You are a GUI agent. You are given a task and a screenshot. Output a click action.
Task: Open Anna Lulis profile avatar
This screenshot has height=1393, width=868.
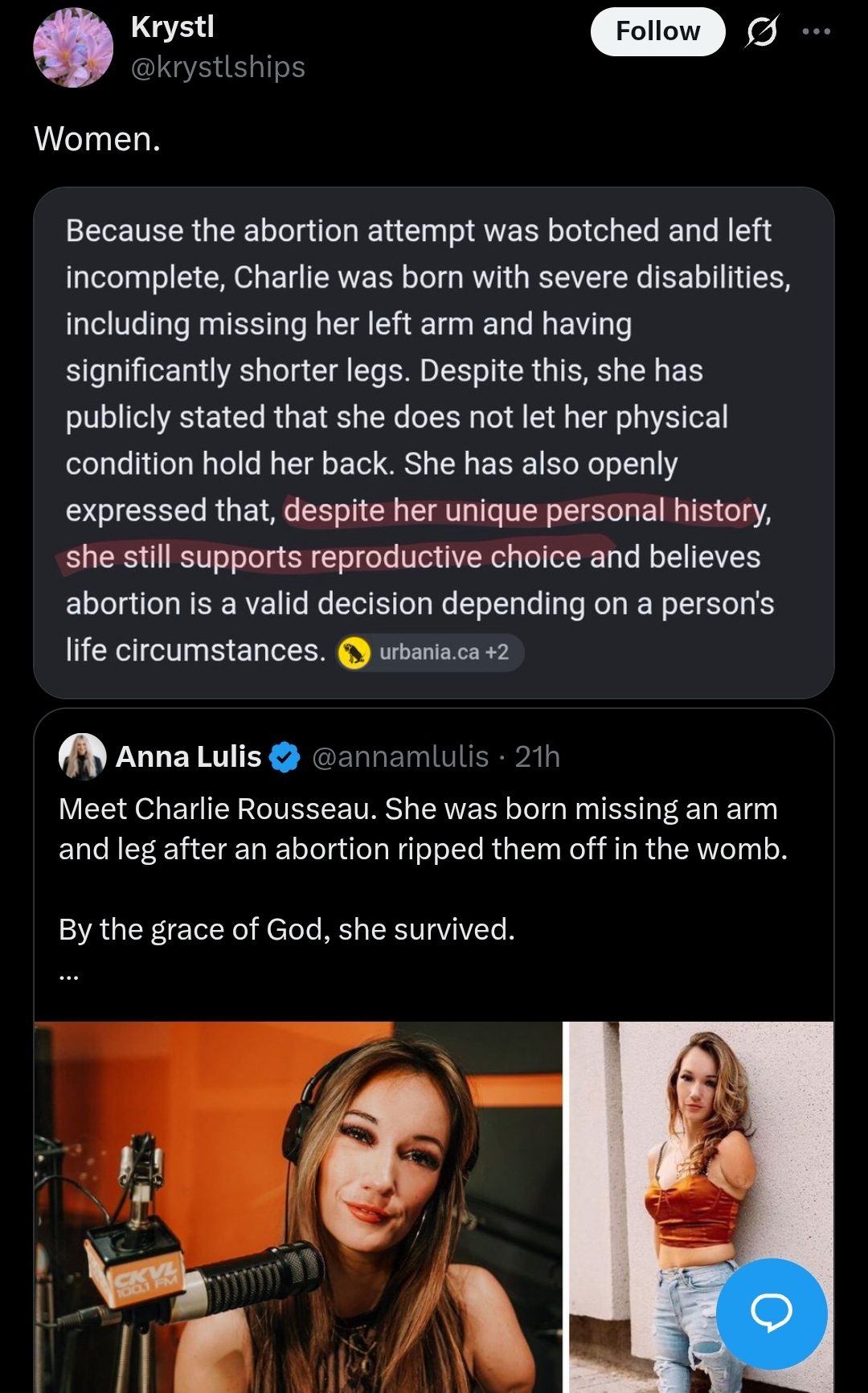pyautogui.click(x=83, y=756)
